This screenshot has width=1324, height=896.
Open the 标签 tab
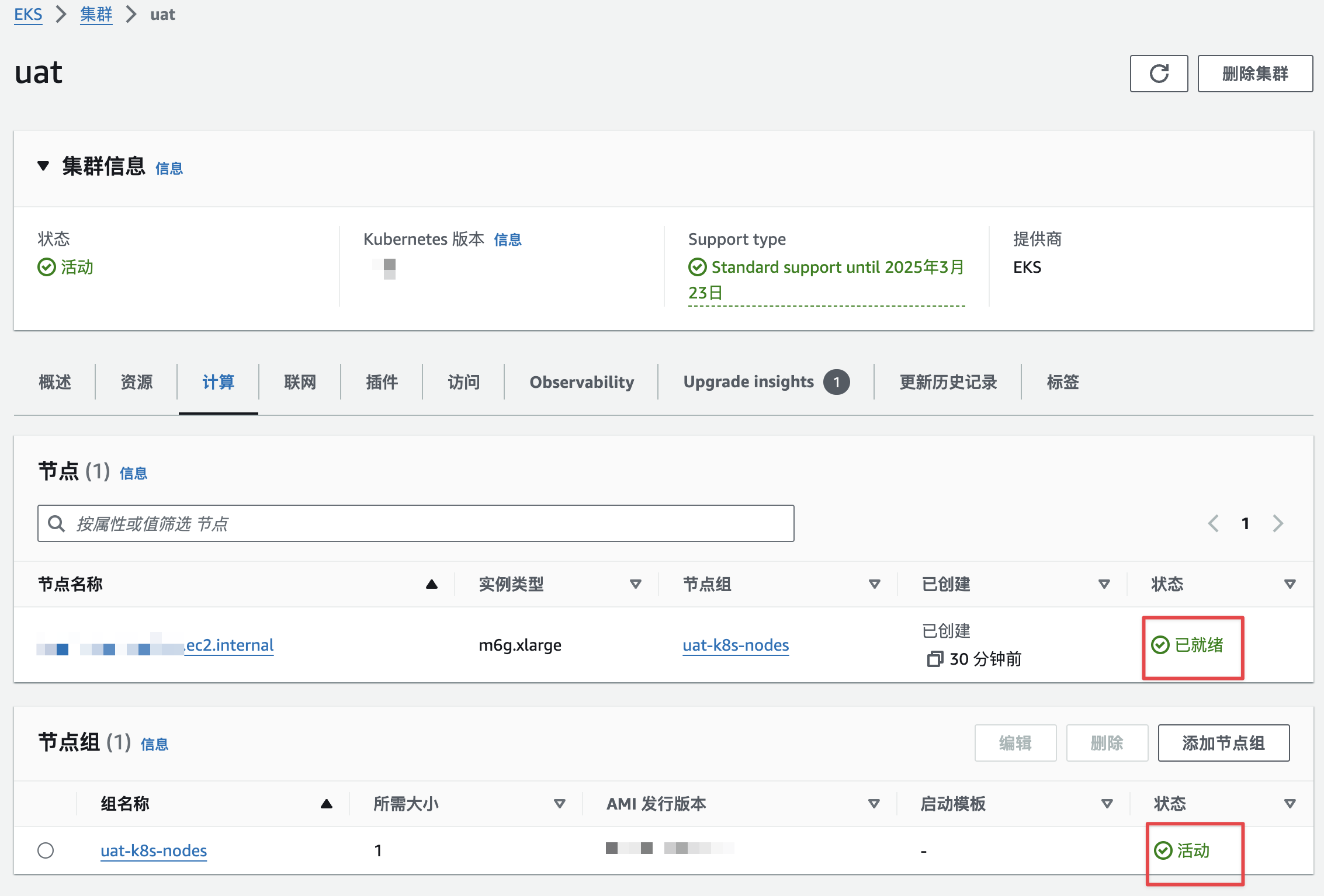tap(1063, 382)
